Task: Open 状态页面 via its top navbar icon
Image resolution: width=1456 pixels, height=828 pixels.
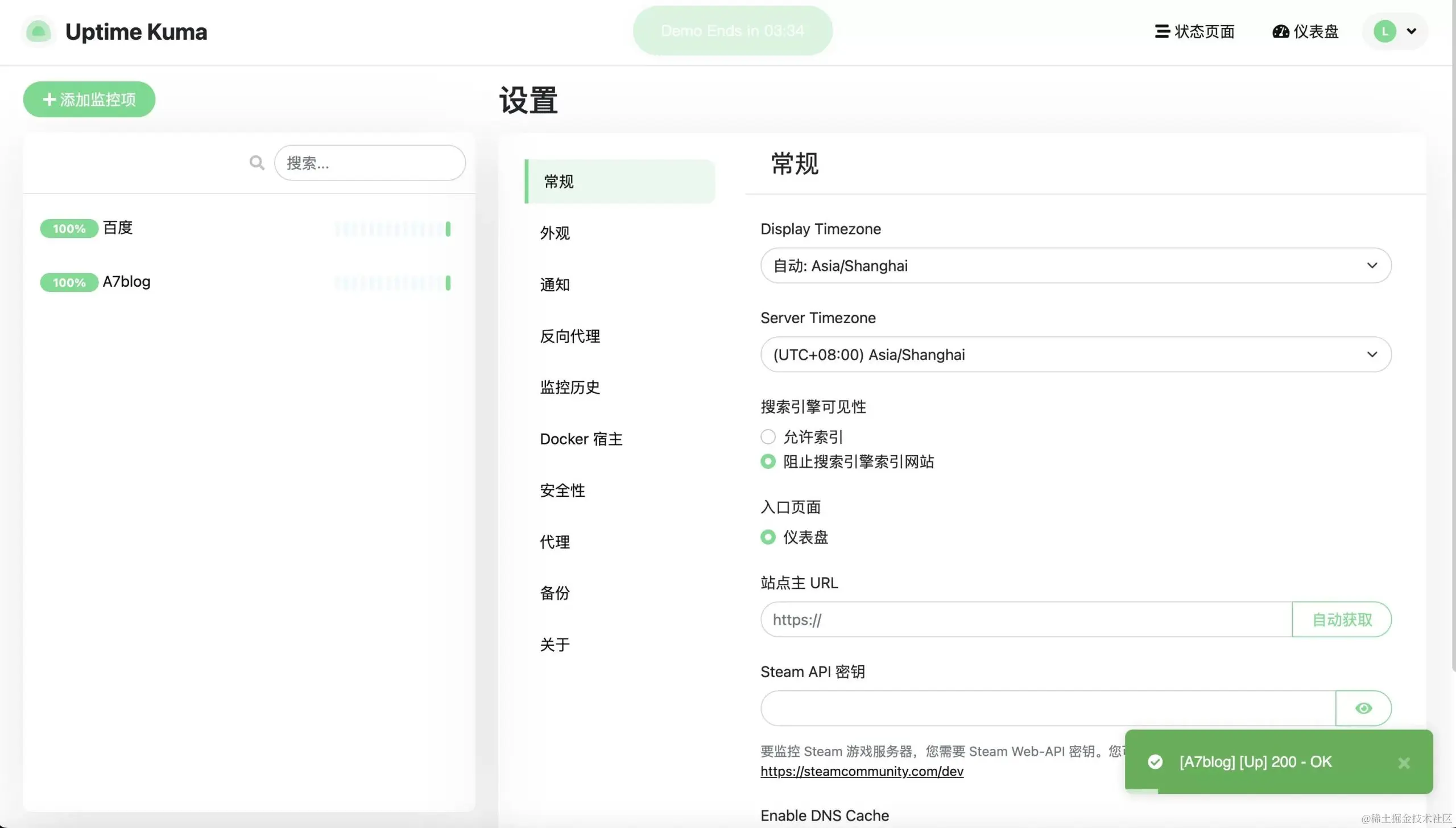Action: pyautogui.click(x=1162, y=31)
